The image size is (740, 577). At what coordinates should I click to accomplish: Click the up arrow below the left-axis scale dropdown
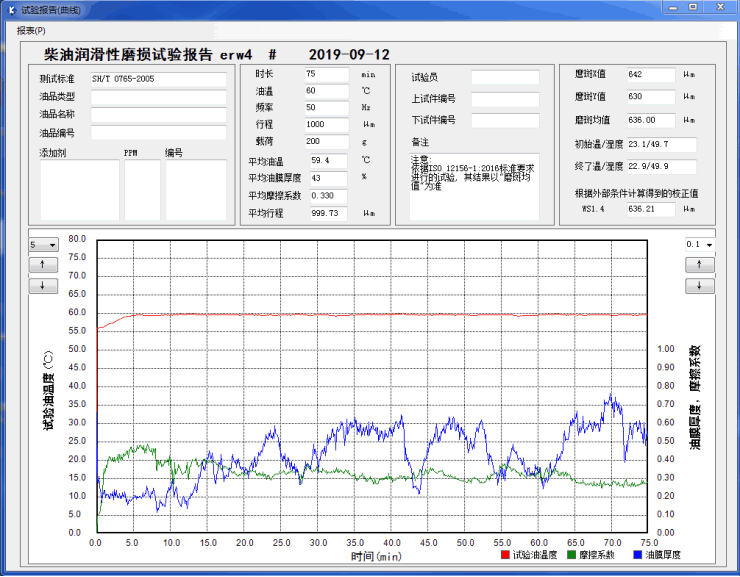(43, 265)
